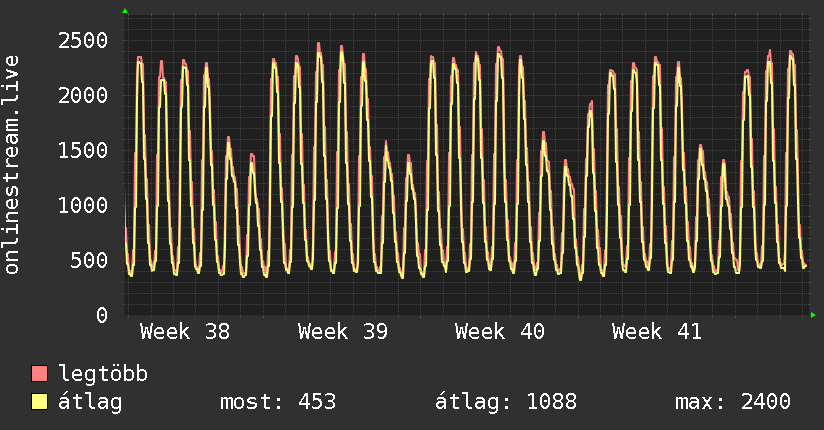Image resolution: width=824 pixels, height=430 pixels.
Task: Click the green arrow at x-axis end
Action: pyautogui.click(x=813, y=315)
